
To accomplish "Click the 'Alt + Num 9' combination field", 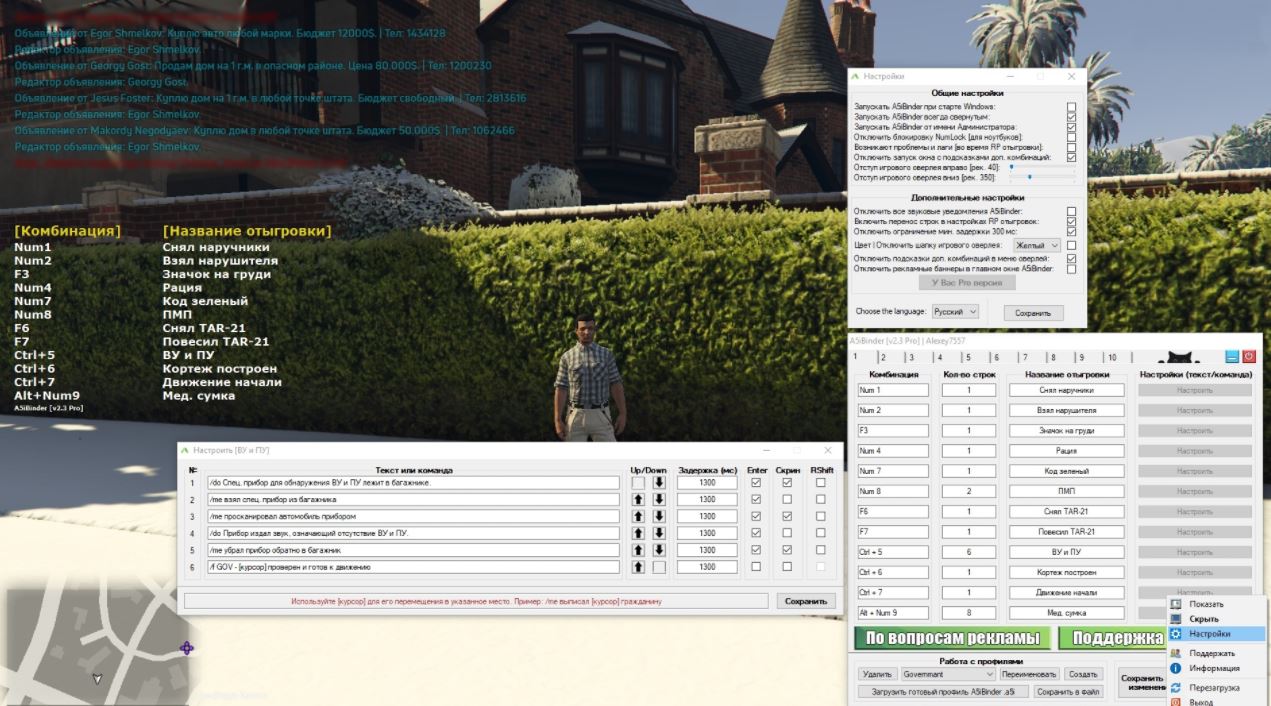I will point(893,613).
